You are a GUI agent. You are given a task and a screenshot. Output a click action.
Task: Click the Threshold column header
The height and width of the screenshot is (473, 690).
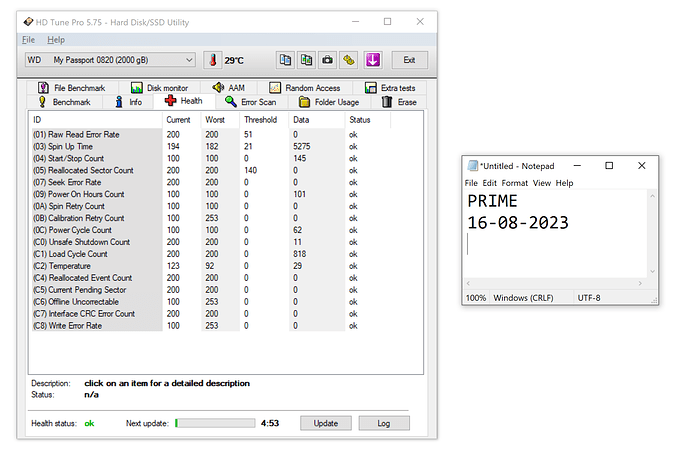coord(264,120)
